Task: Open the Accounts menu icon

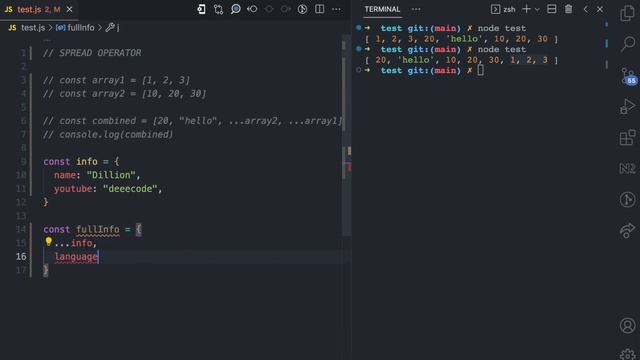Action: (627, 325)
